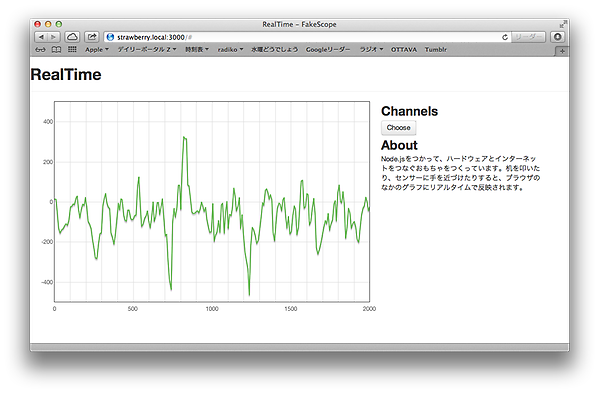Click the About heading

click(x=399, y=145)
